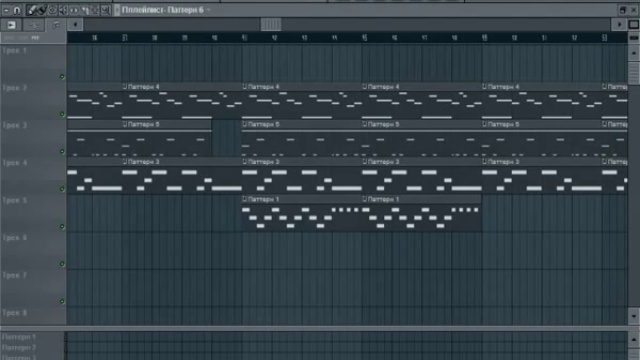Image resolution: width=640 pixels, height=360 pixels.
Task: Select the Трек 7 label
Action: click(15, 275)
